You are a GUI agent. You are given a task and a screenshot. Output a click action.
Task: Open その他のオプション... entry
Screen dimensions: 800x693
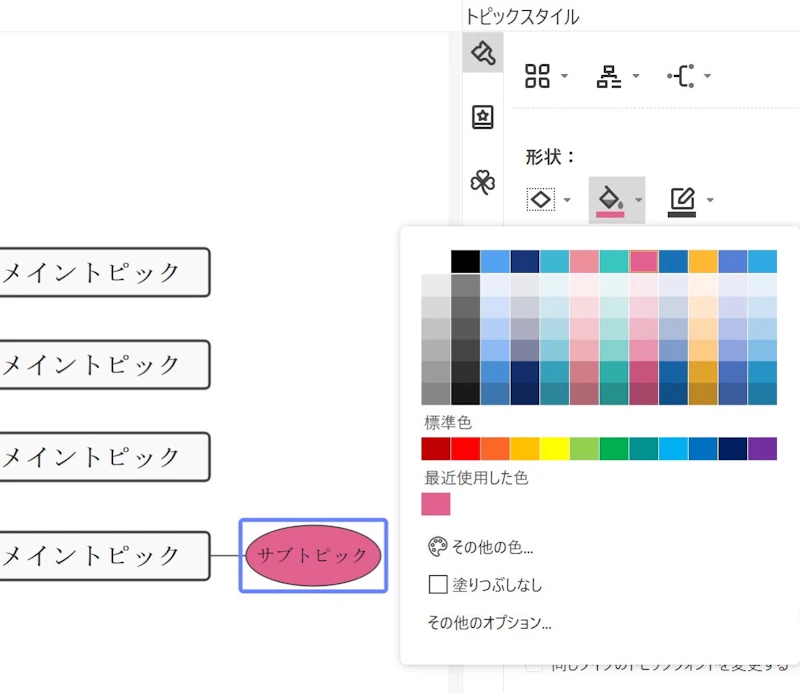pos(489,623)
